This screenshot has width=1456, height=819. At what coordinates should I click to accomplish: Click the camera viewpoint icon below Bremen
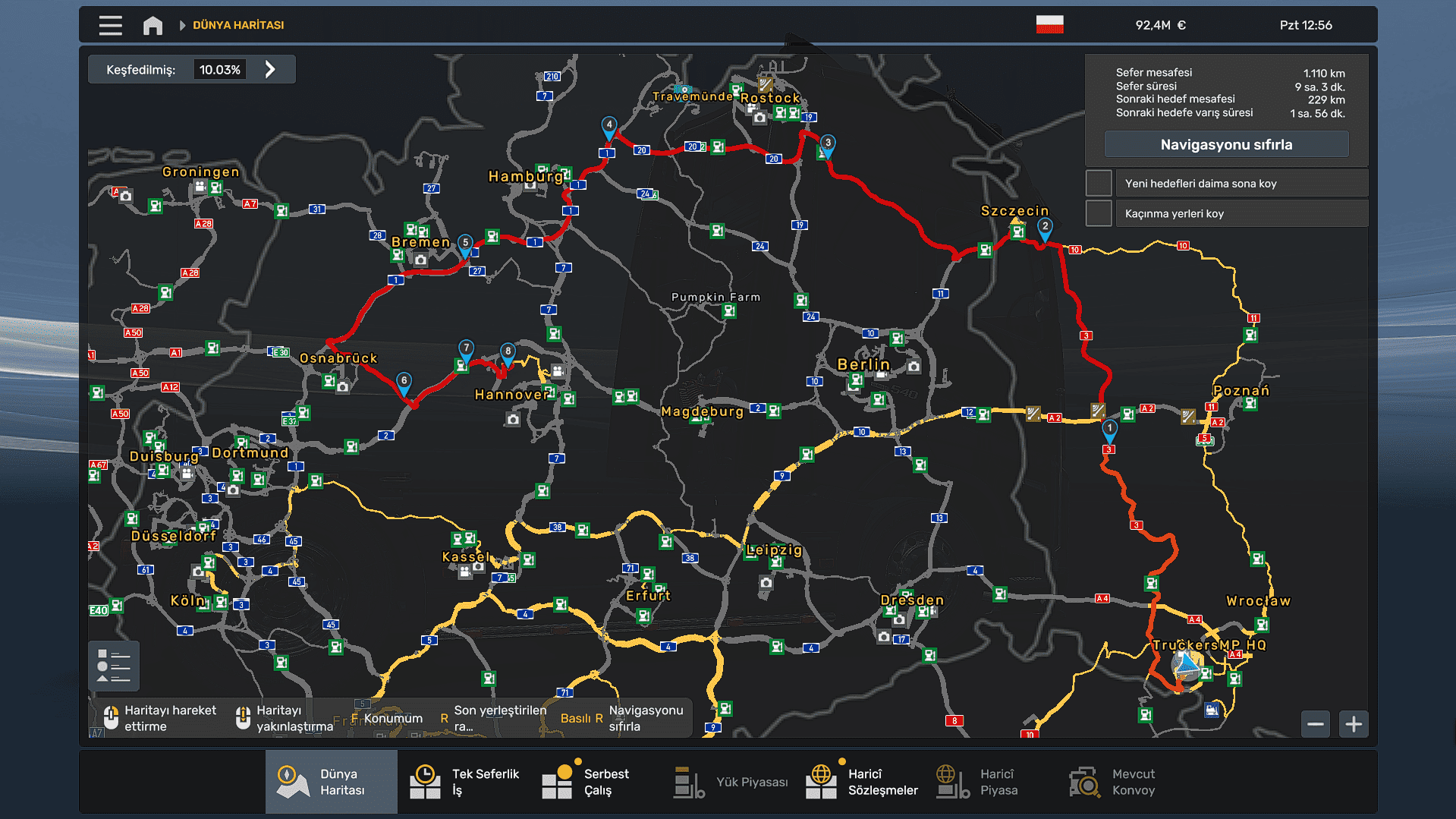coord(420,260)
